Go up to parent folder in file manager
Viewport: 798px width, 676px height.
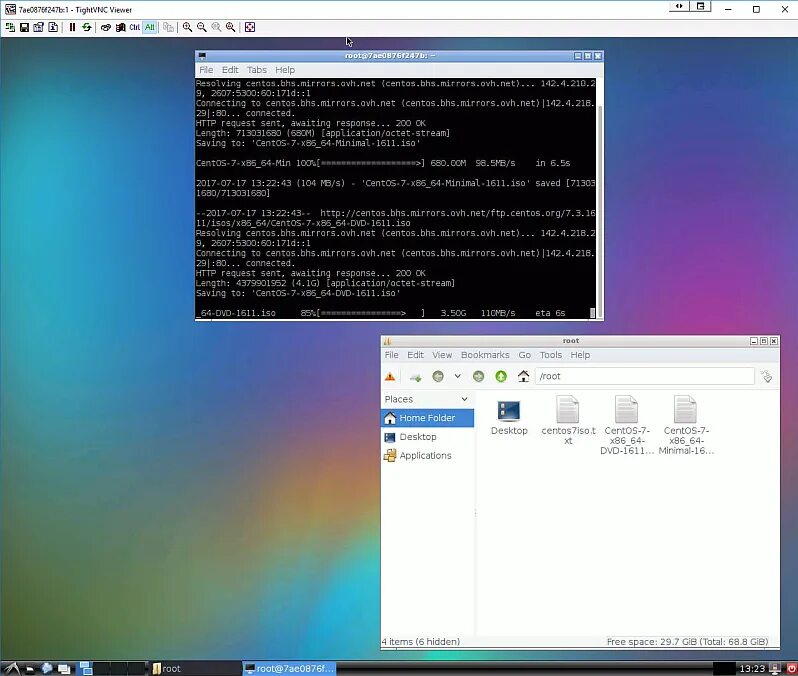pyautogui.click(x=501, y=377)
